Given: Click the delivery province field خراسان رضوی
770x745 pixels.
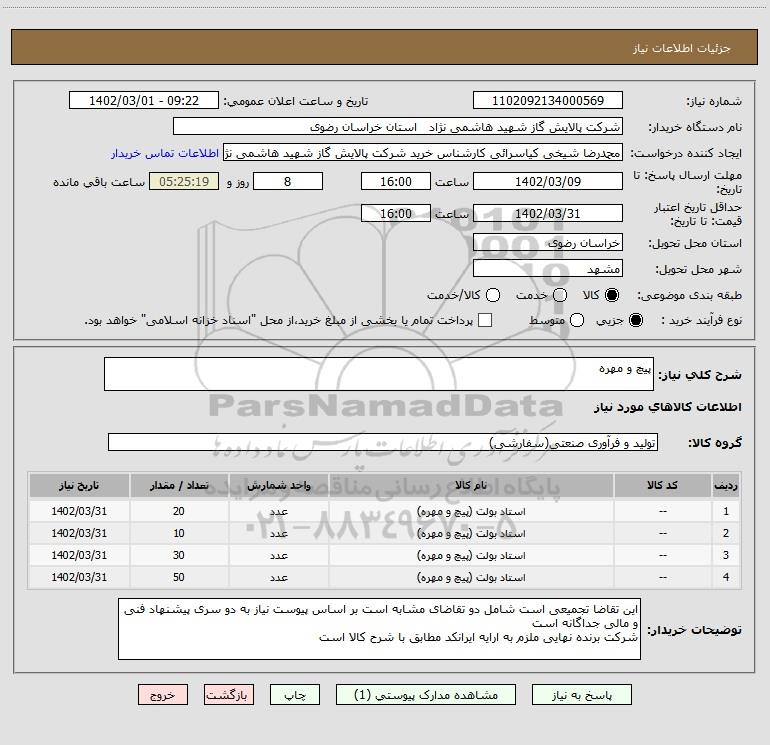Looking at the screenshot, I should tap(548, 242).
